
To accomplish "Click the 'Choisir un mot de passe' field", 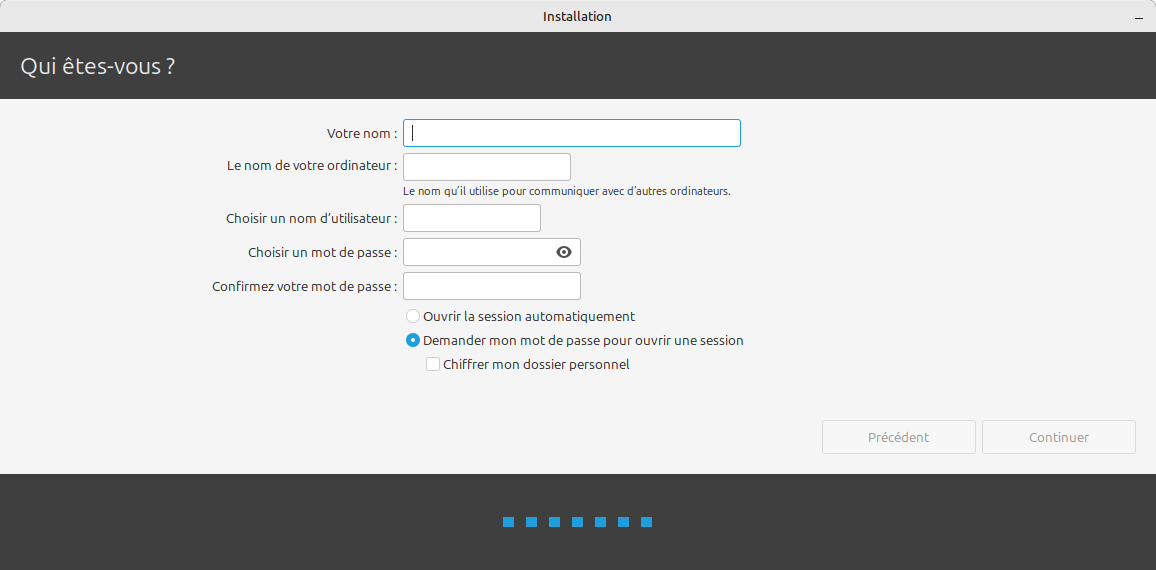I will (x=492, y=252).
